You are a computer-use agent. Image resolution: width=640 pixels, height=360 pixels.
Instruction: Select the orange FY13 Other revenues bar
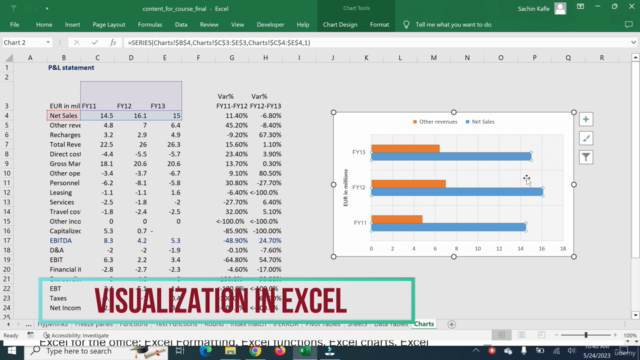(405, 148)
